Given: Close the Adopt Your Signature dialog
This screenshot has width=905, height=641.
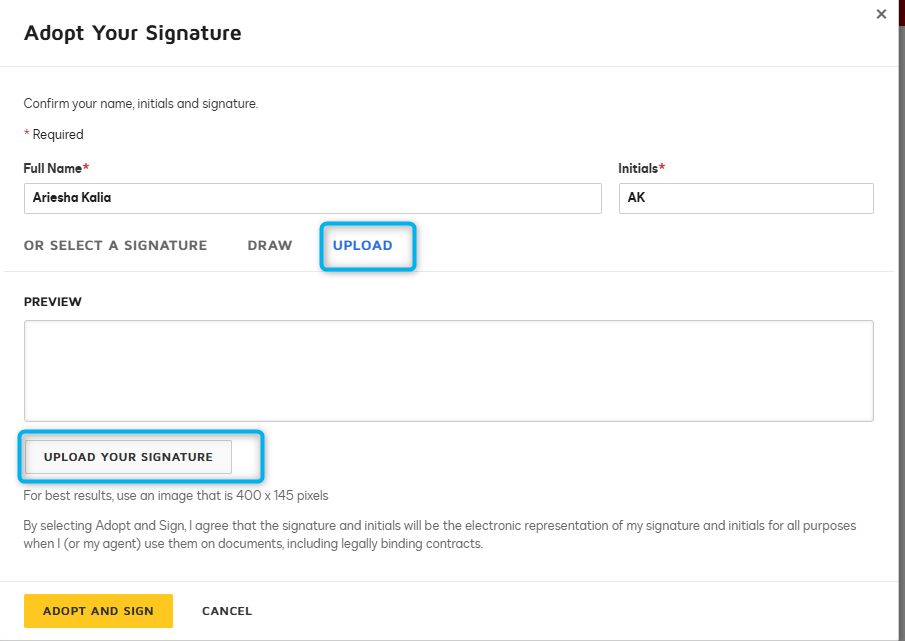Looking at the screenshot, I should [x=881, y=14].
